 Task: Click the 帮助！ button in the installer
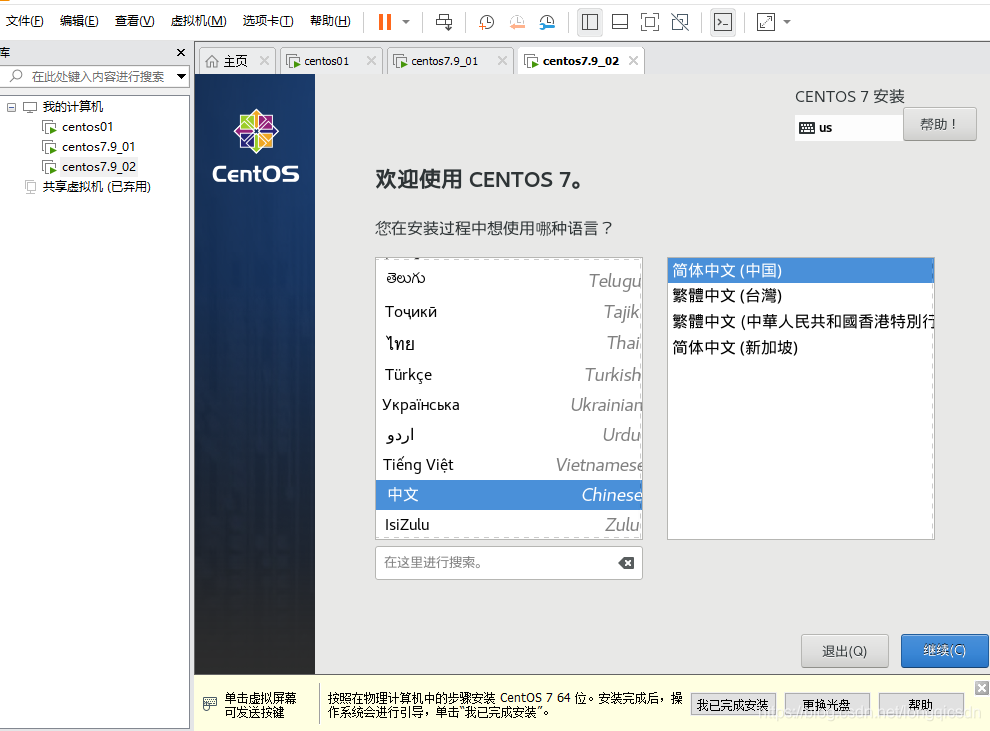[x=939, y=124]
